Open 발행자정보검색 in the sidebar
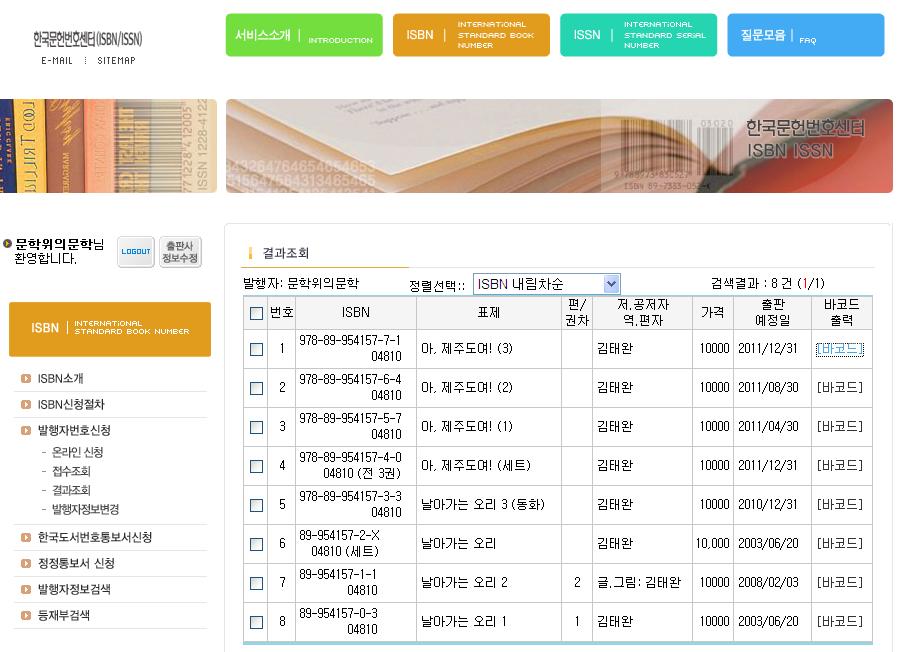The image size is (897, 652). click(x=74, y=590)
